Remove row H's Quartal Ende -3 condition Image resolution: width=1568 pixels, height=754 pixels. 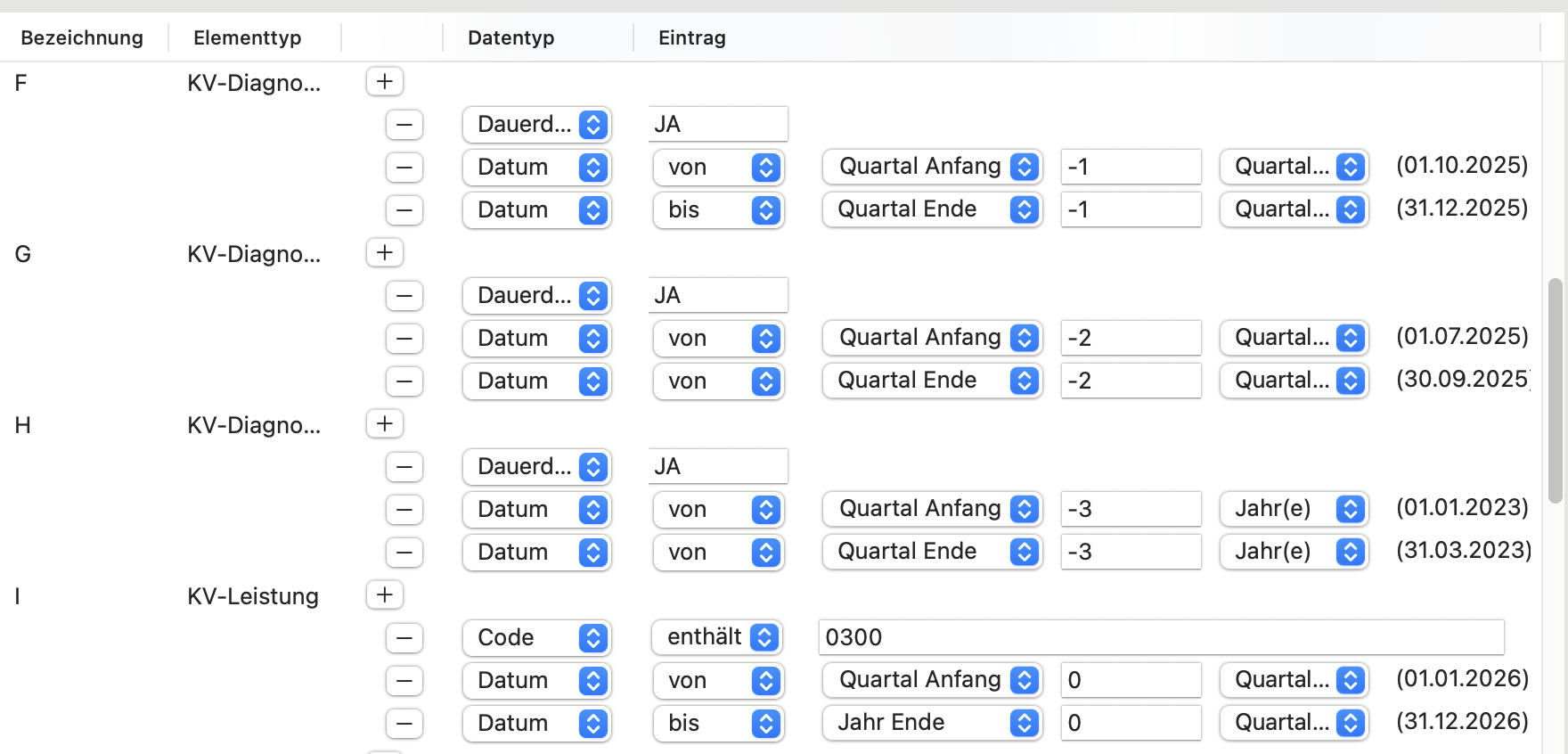coord(404,553)
